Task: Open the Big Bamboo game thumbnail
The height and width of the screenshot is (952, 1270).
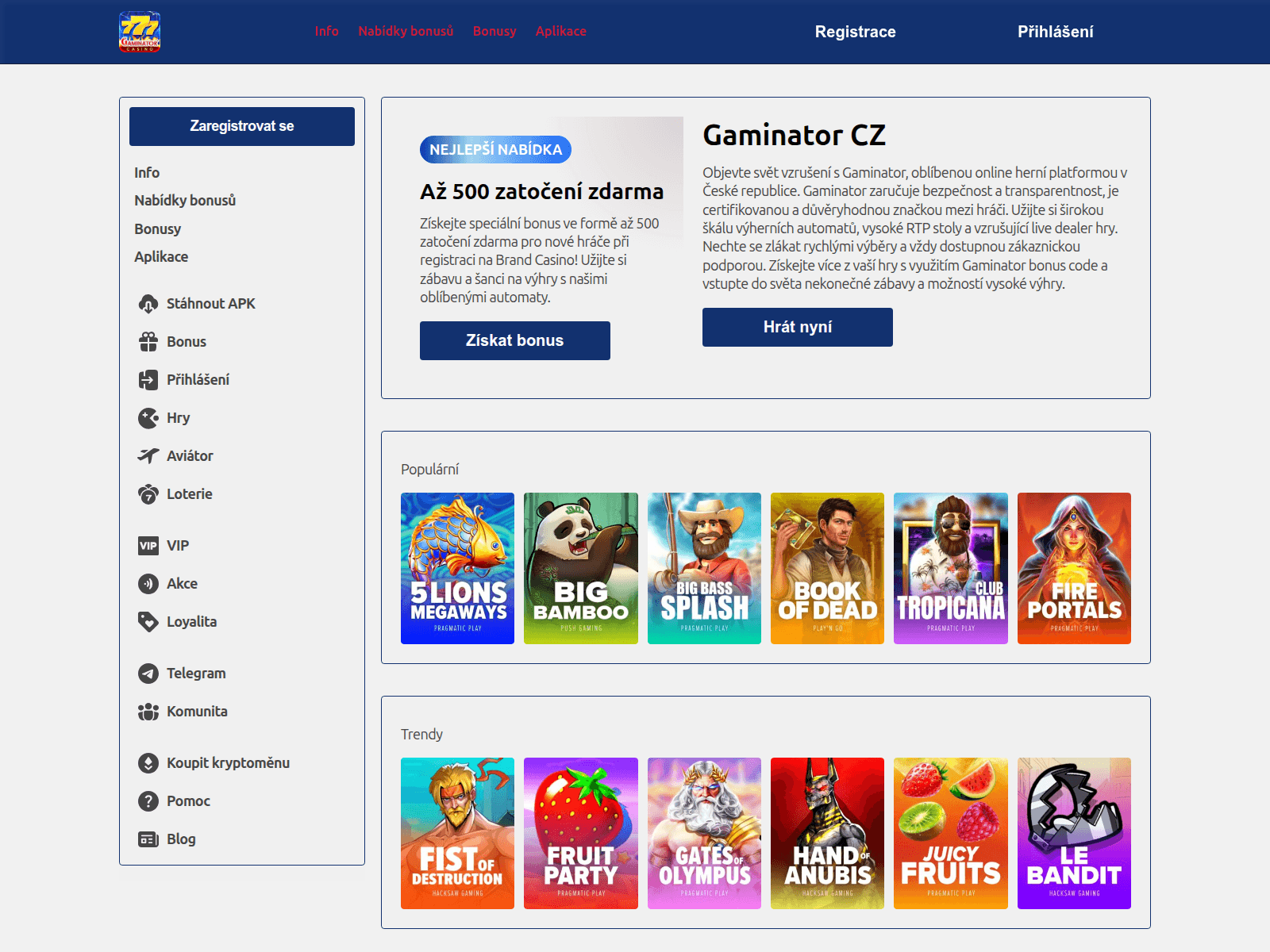Action: click(x=581, y=568)
